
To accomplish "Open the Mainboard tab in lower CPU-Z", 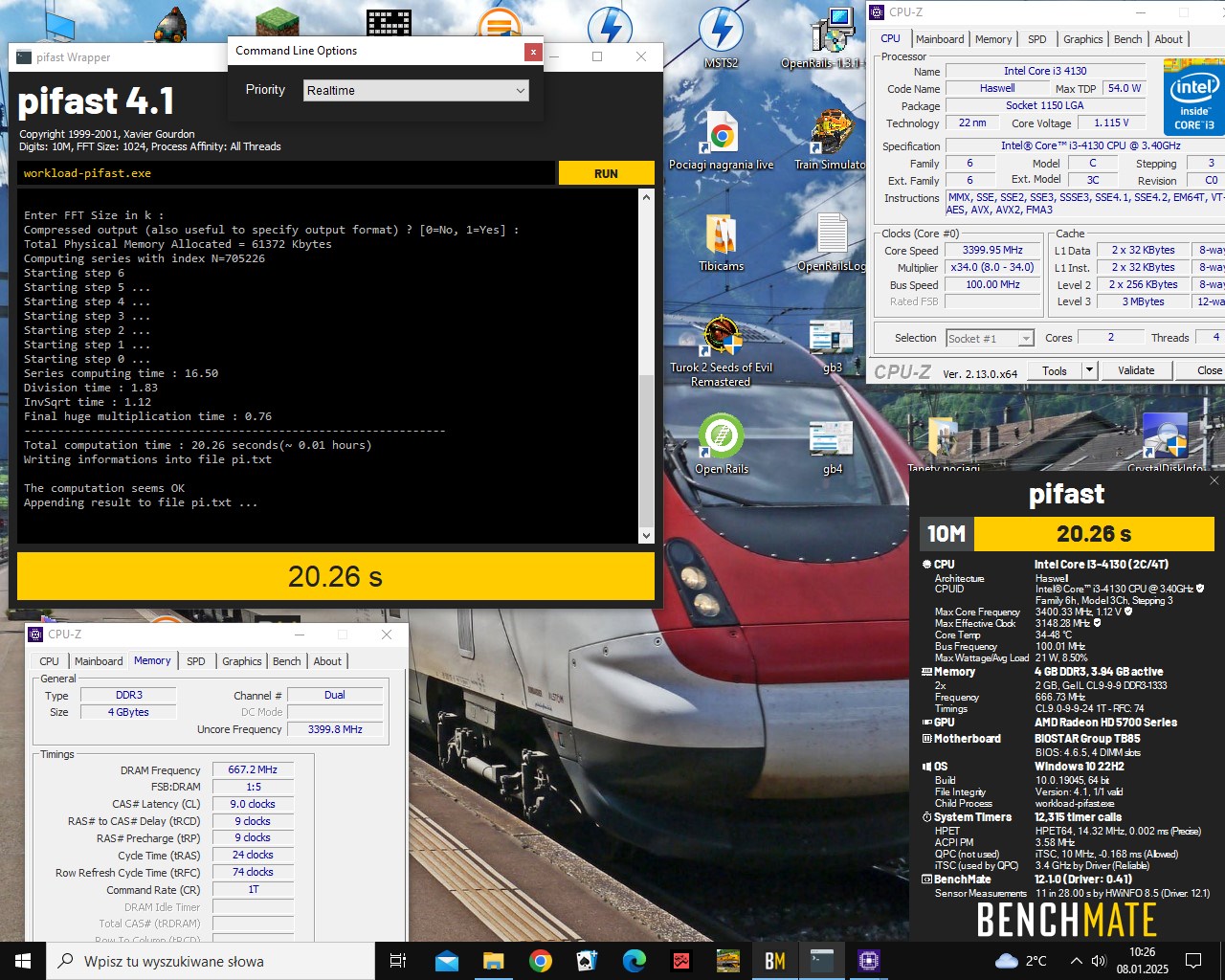I will coord(99,661).
